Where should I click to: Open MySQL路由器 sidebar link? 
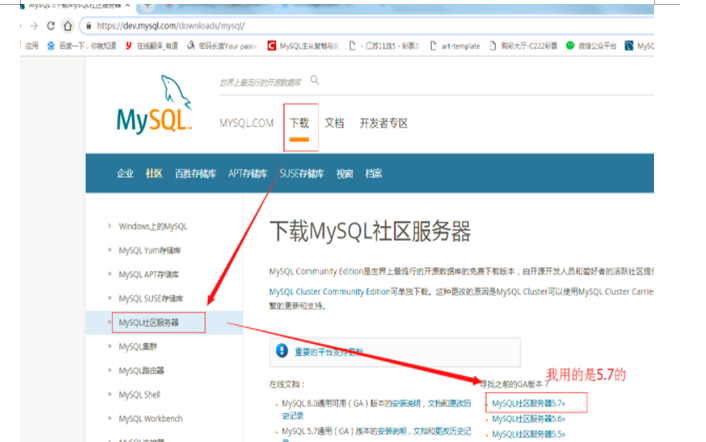[141, 371]
